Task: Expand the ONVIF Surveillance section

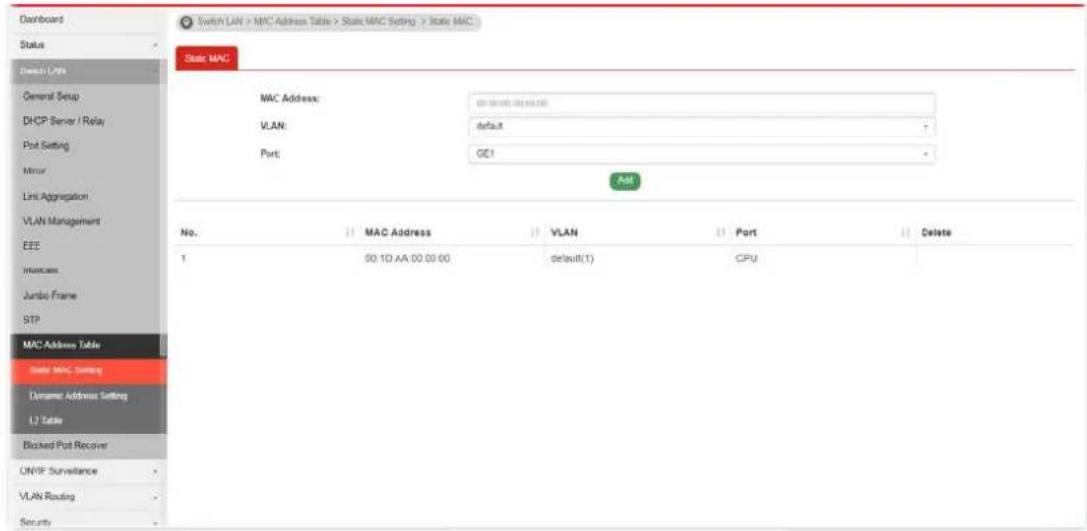Action: click(x=87, y=471)
